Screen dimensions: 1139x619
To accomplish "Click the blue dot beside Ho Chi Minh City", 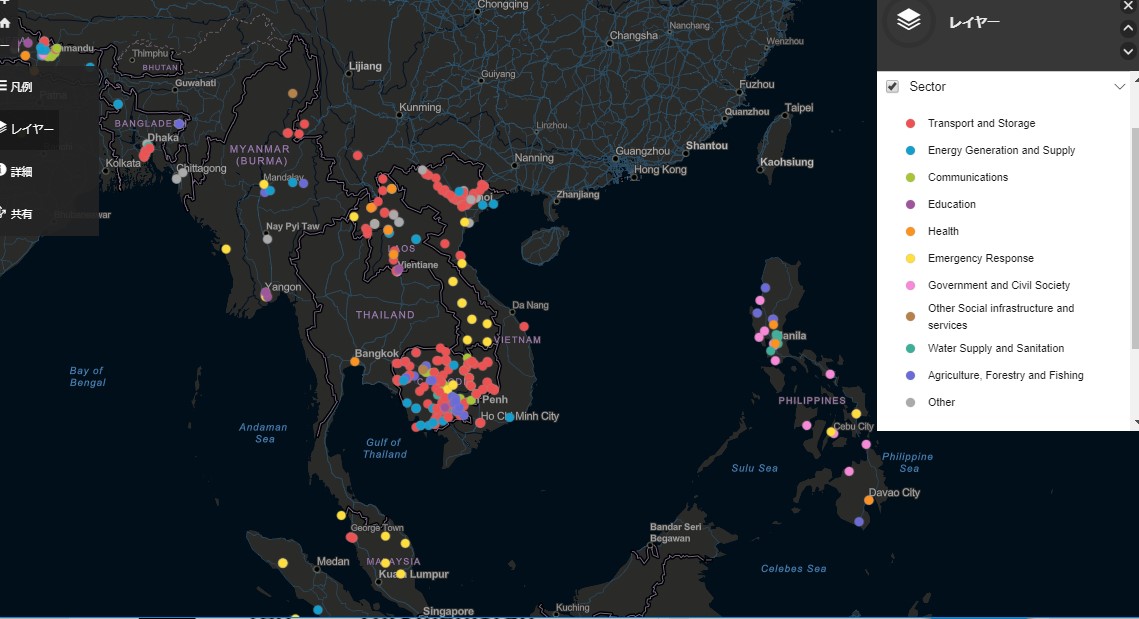I will pos(510,417).
